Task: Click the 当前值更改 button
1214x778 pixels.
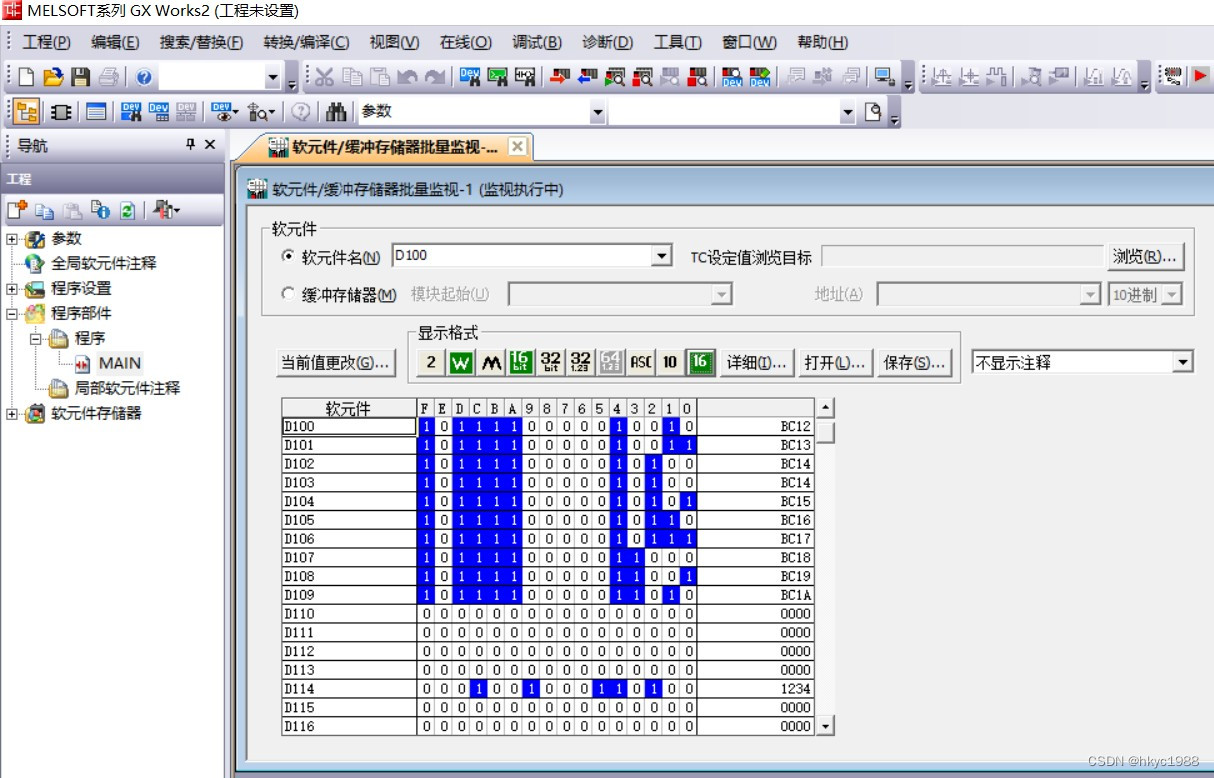Action: click(335, 363)
